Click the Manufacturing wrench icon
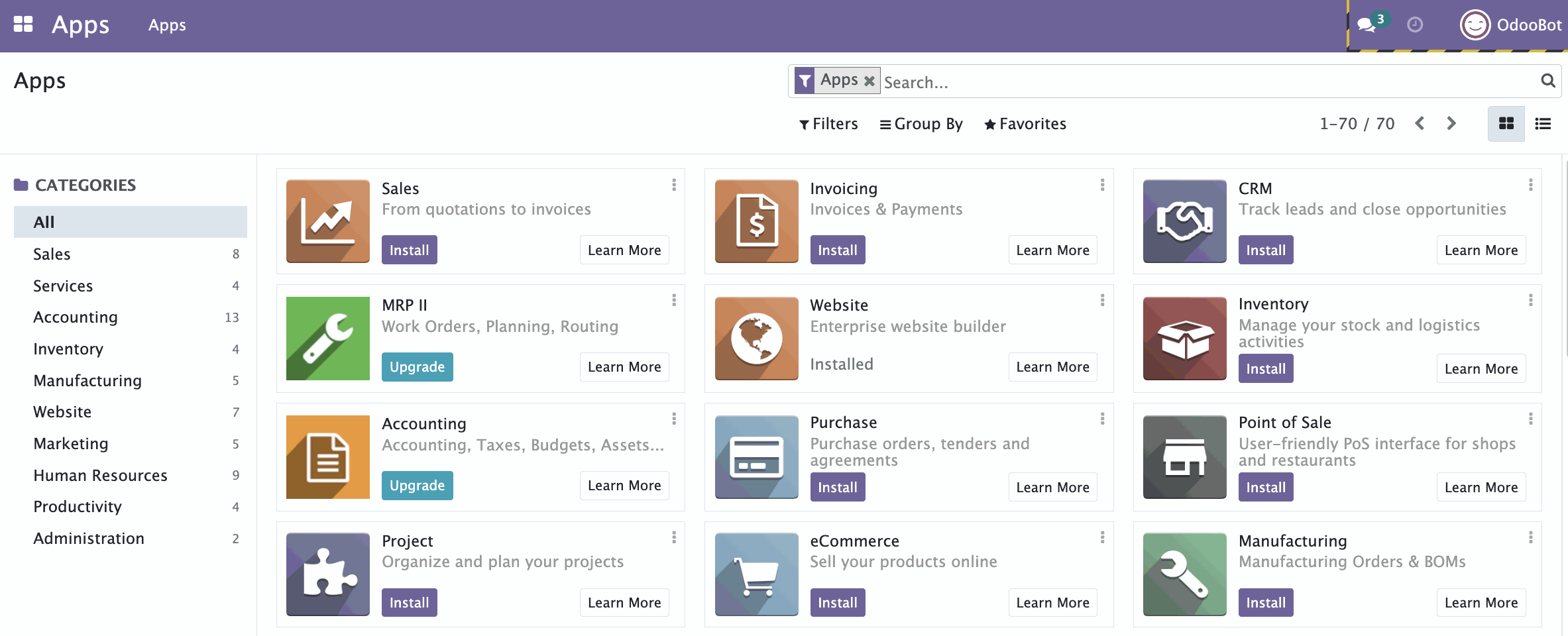 (1185, 574)
